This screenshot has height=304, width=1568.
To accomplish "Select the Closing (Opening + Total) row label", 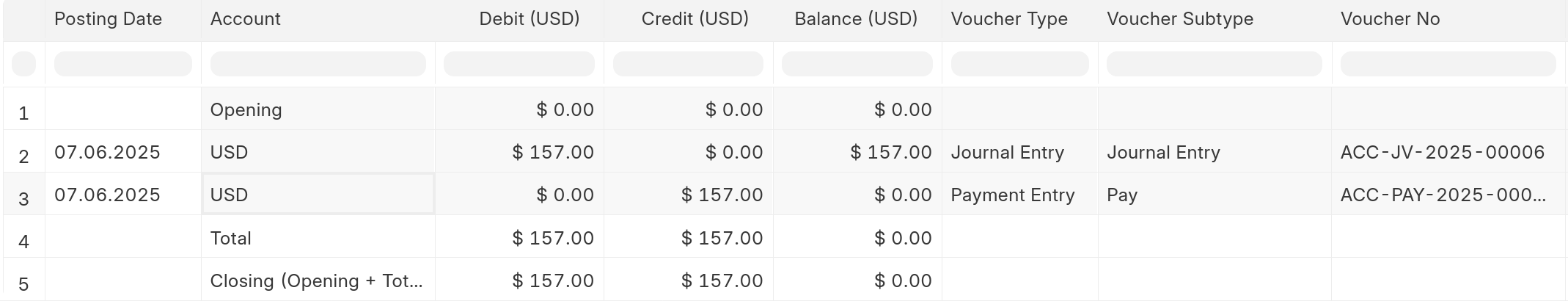I will click(x=316, y=281).
